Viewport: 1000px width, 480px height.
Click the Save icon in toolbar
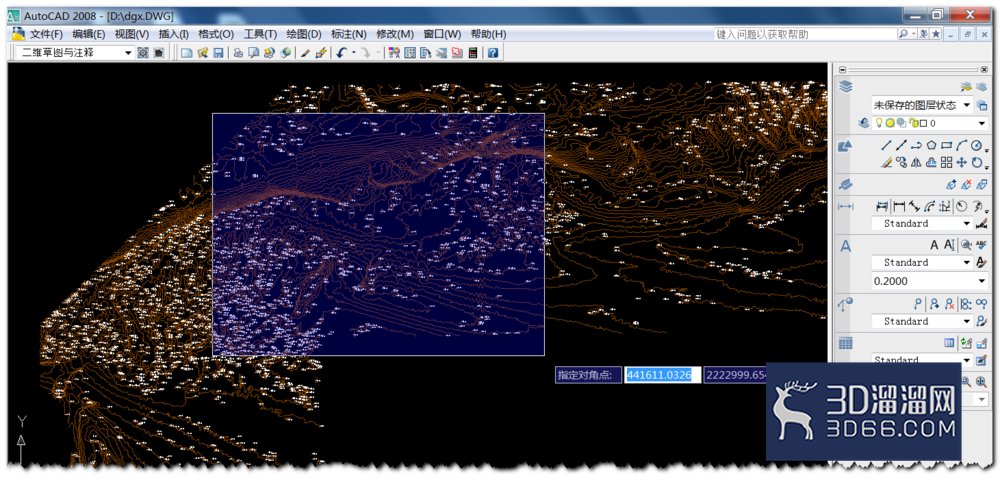[x=218, y=53]
